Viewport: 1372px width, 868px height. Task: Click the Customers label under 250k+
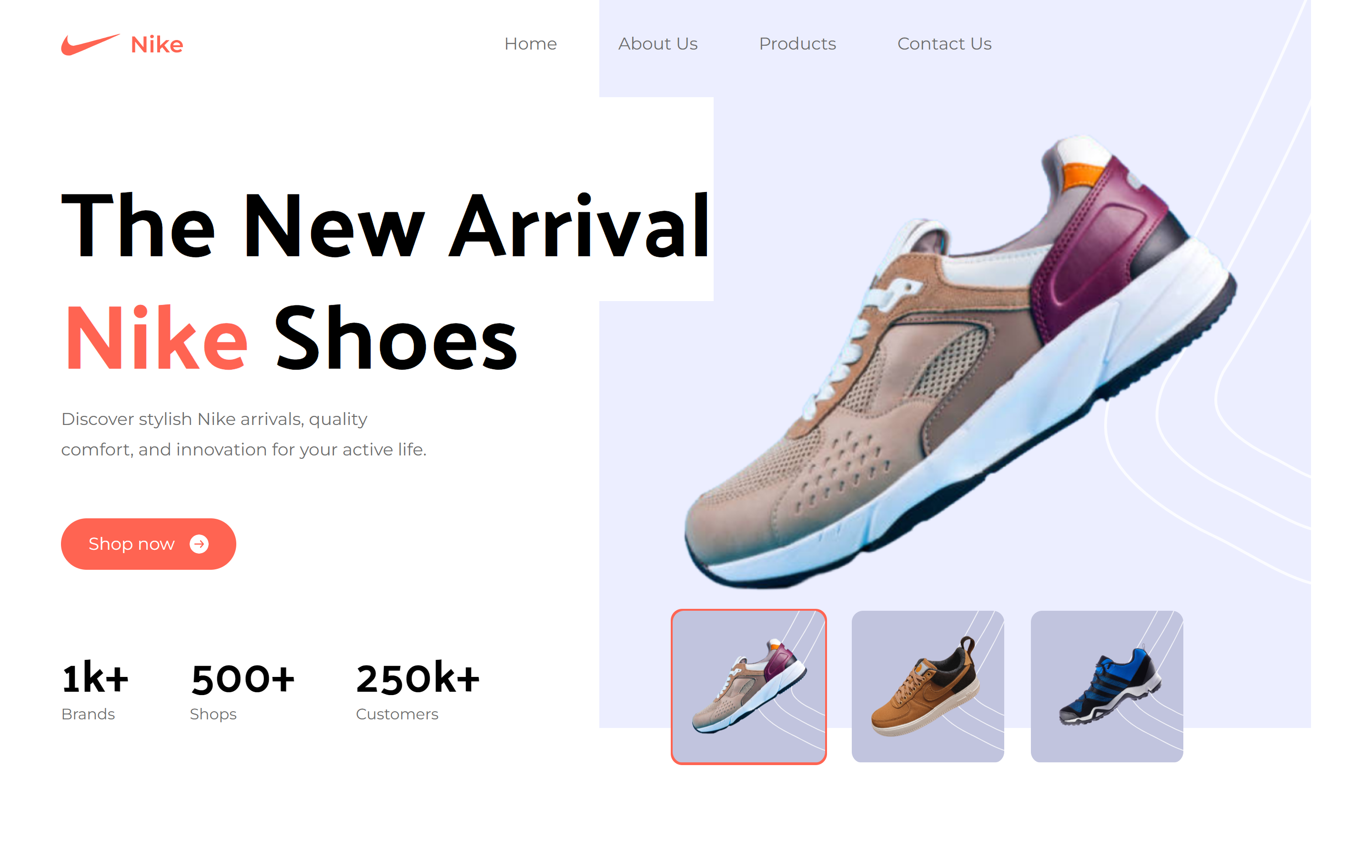397,714
